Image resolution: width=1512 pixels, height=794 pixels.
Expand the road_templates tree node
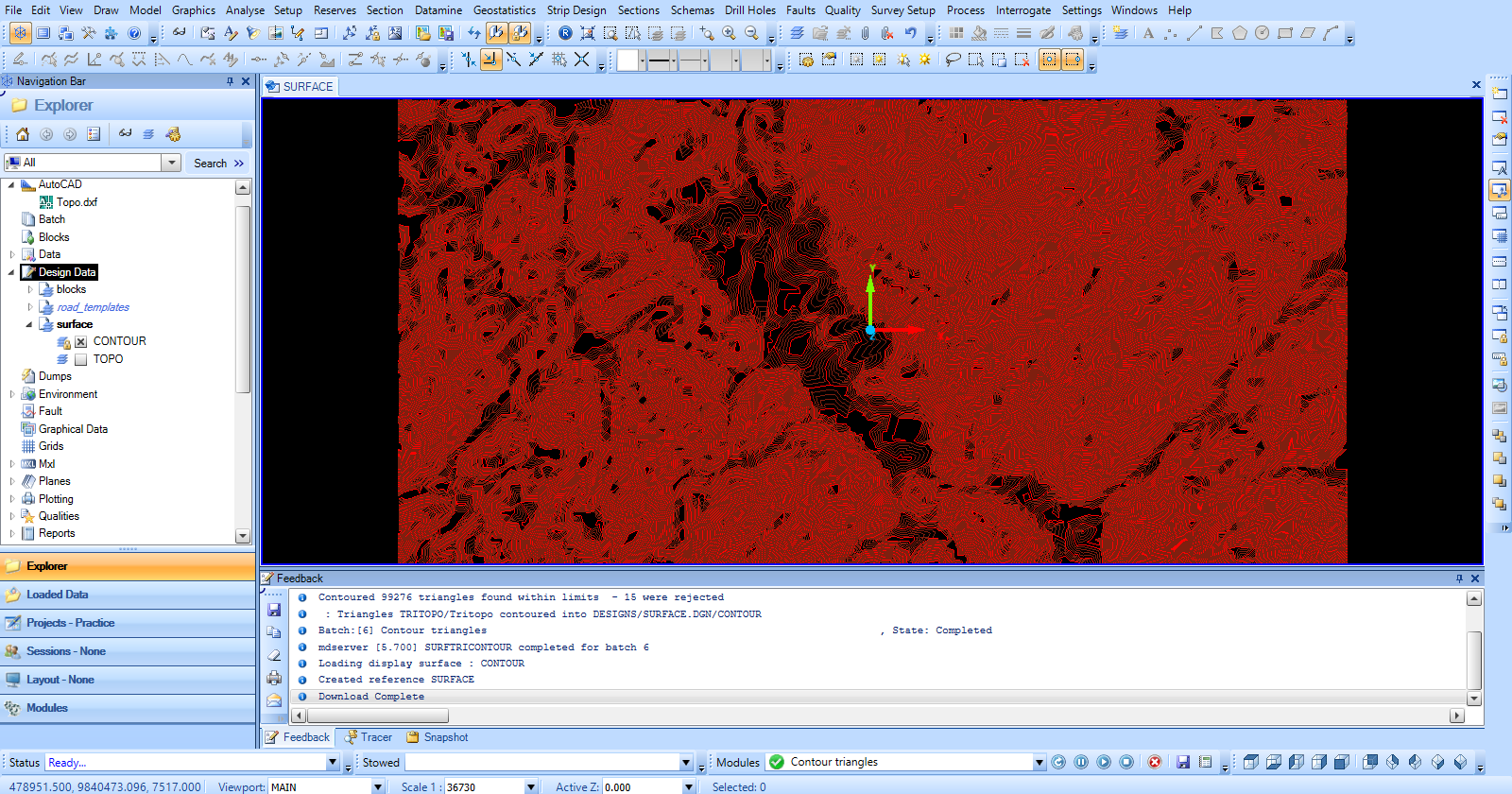coord(30,307)
